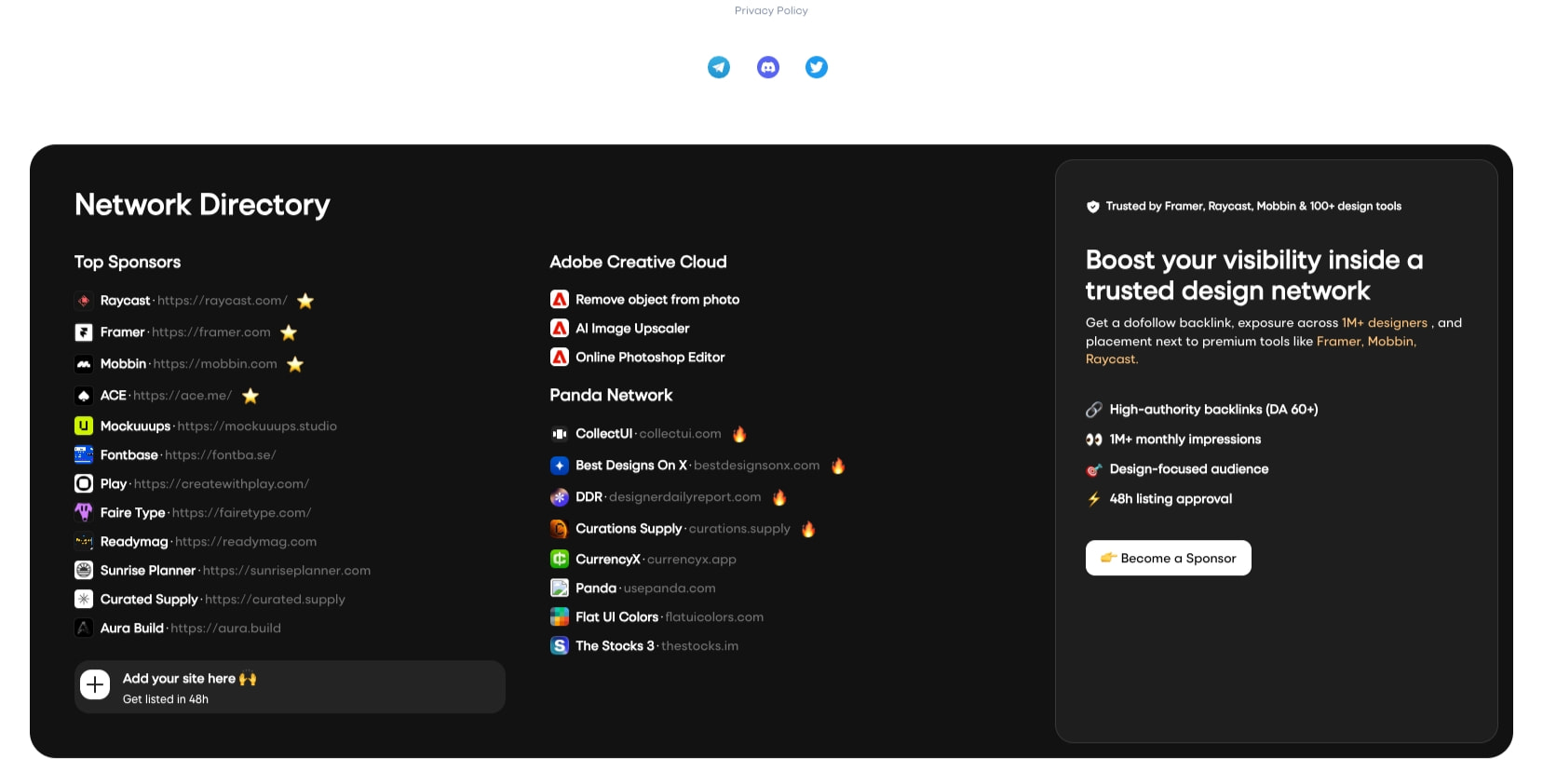Click the Privacy Policy link
Screen dimensions: 1543x784
coord(771,10)
